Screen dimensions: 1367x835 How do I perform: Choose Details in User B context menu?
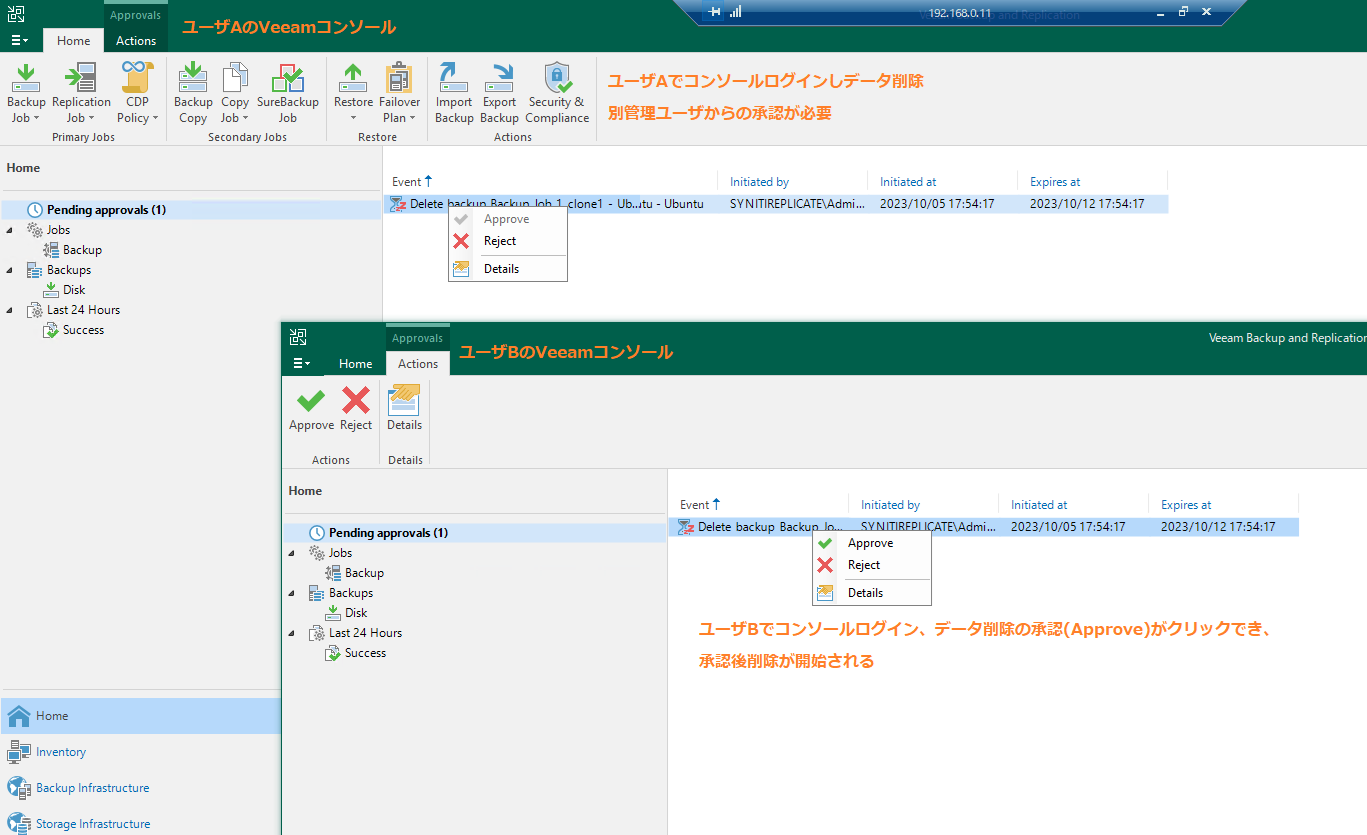[x=872, y=593]
